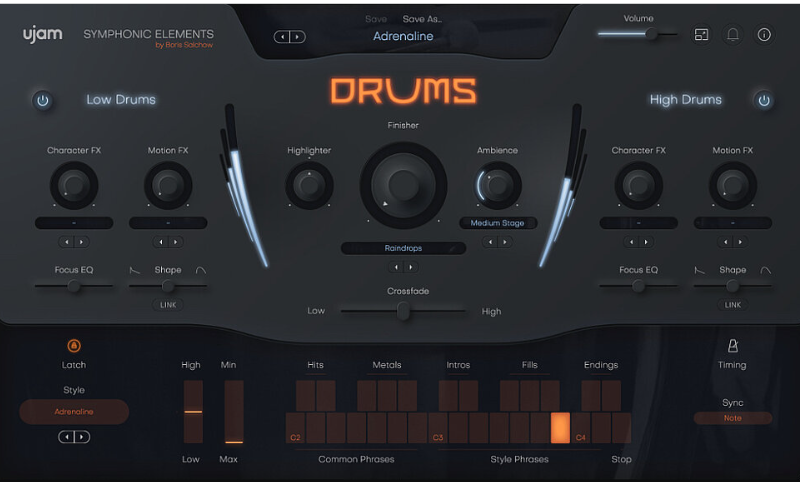Click the Min/Max velocity bar
Image resolution: width=800 pixels, height=482 pixels.
[234, 412]
